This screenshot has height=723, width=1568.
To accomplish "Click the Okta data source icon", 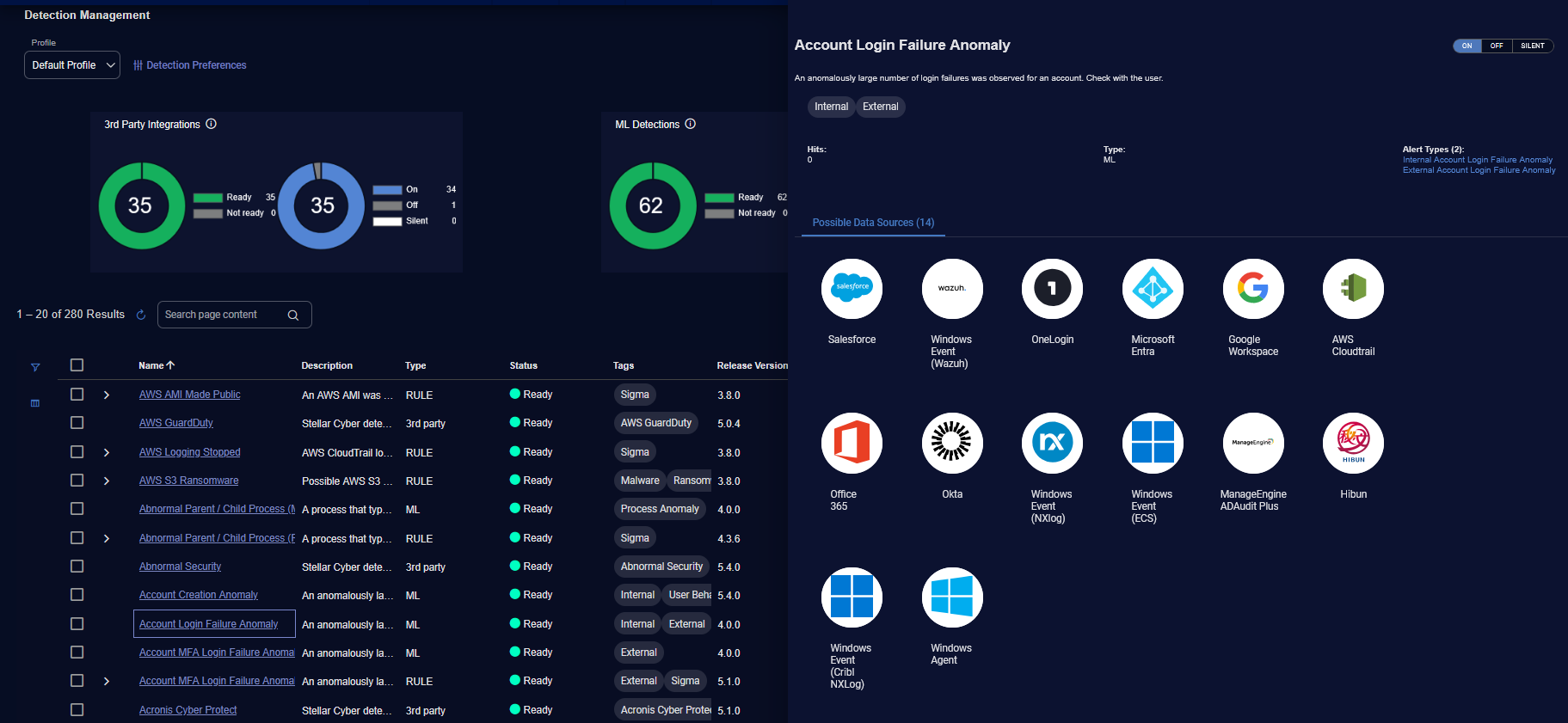I will click(x=952, y=444).
